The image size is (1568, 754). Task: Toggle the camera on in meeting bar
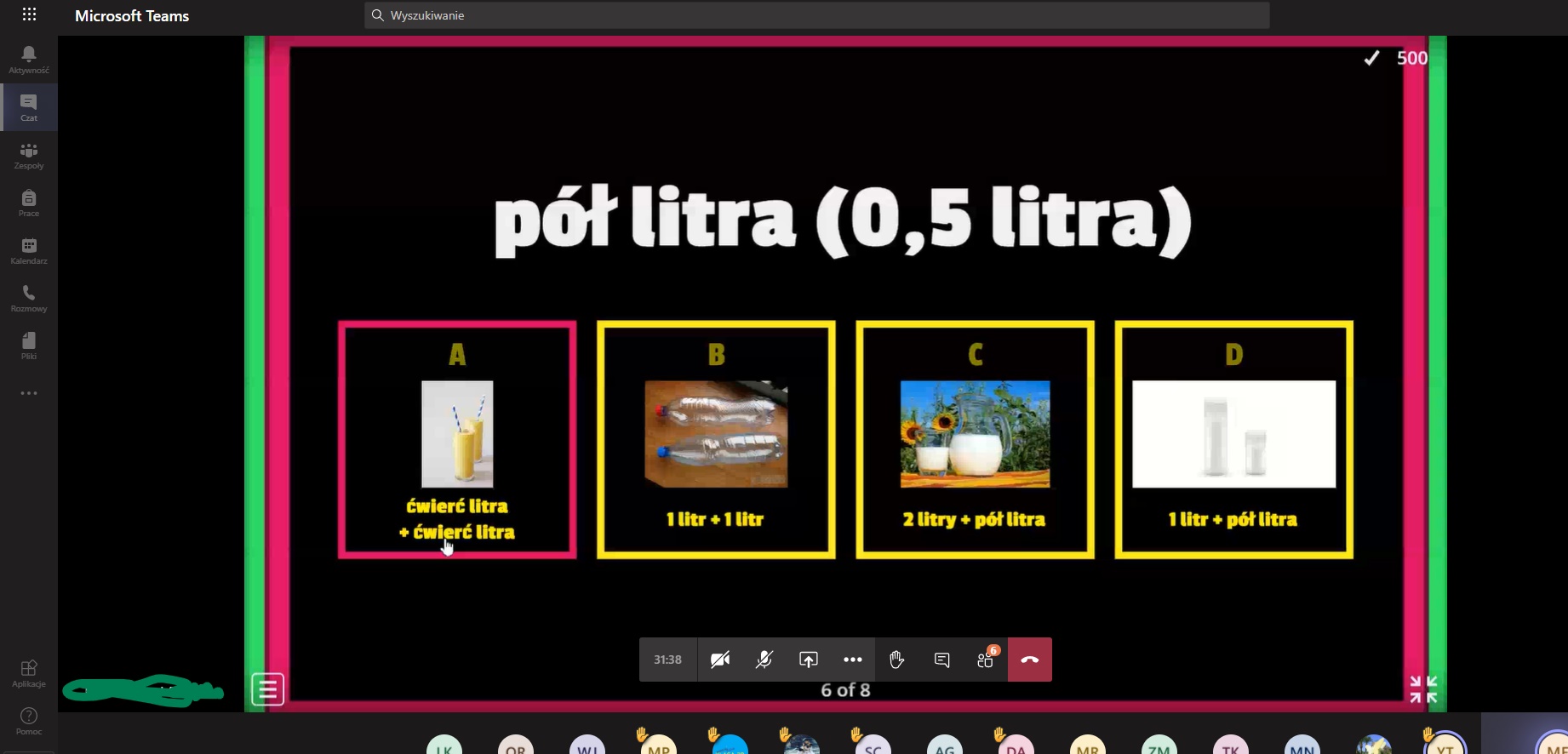tap(720, 660)
